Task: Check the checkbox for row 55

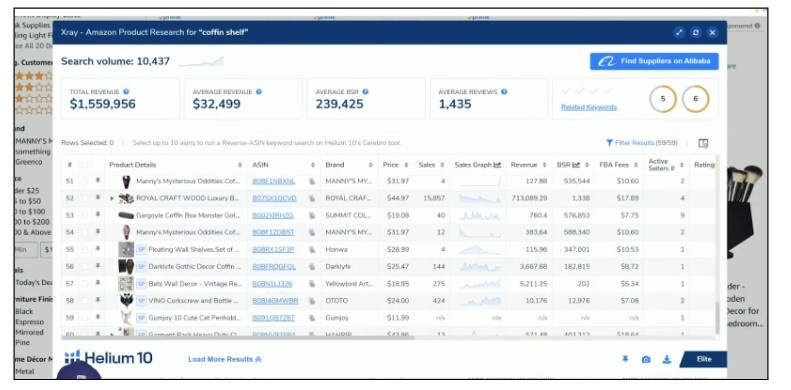Action: point(85,249)
